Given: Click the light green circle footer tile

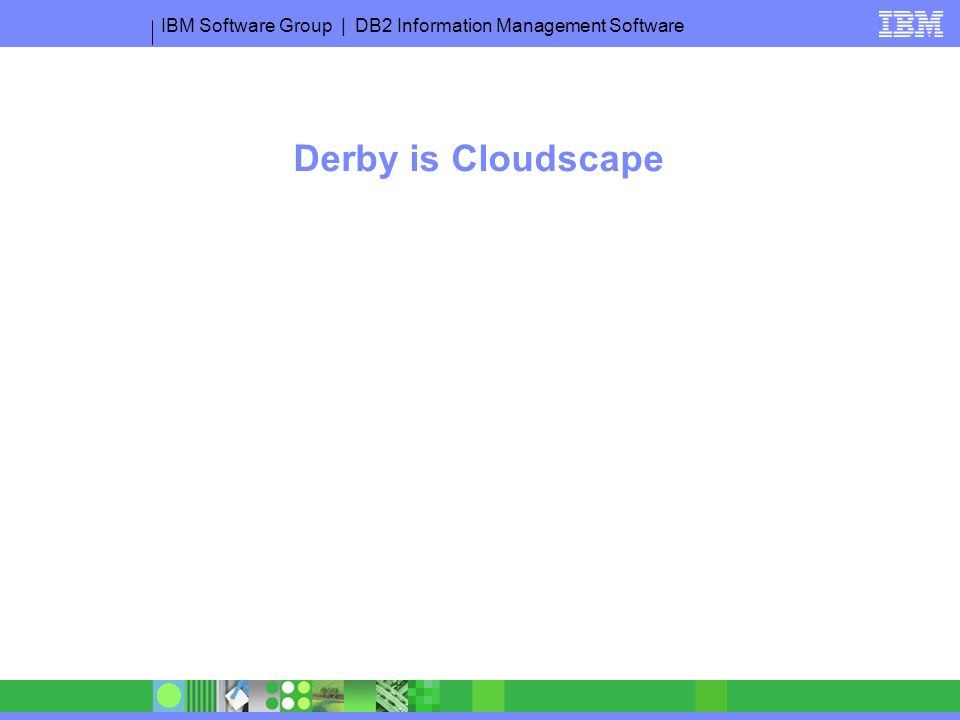Looking at the screenshot, I should (169, 696).
